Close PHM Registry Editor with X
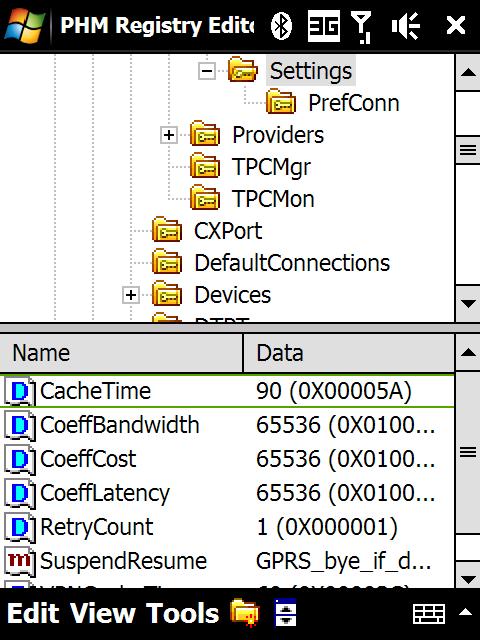This screenshot has width=480, height=640. pos(456,26)
